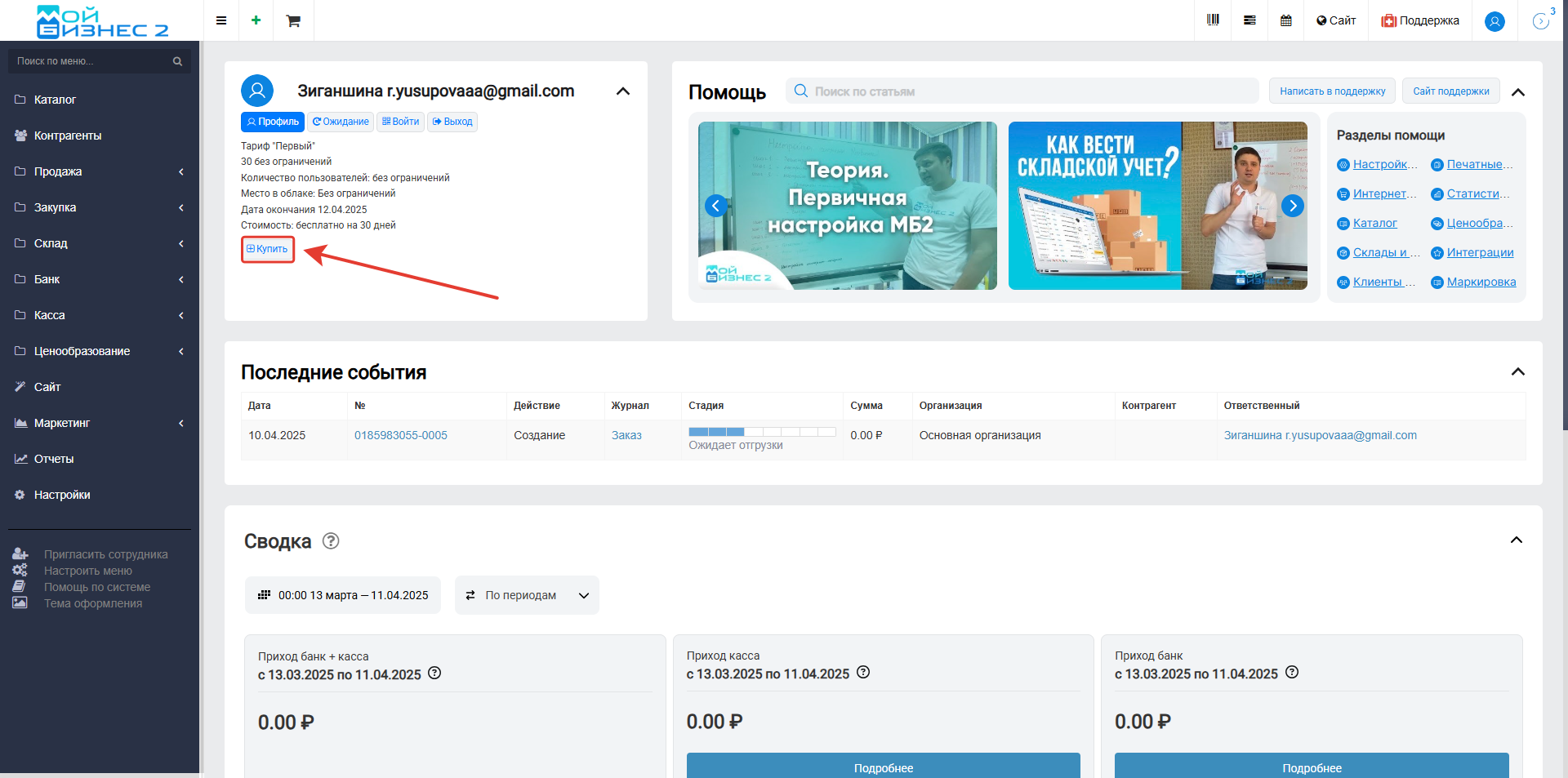1568x778 pixels.
Task: Click the Купить tariff button
Action: pos(267,249)
